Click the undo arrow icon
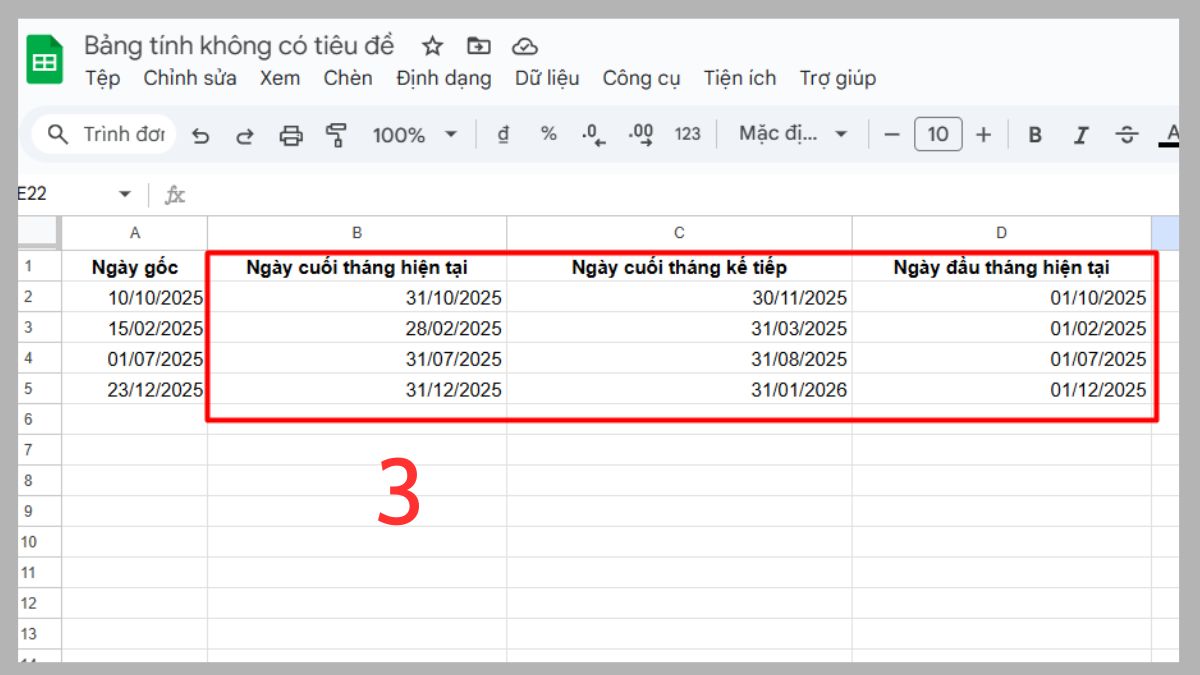The width and height of the screenshot is (1200, 675). [201, 135]
